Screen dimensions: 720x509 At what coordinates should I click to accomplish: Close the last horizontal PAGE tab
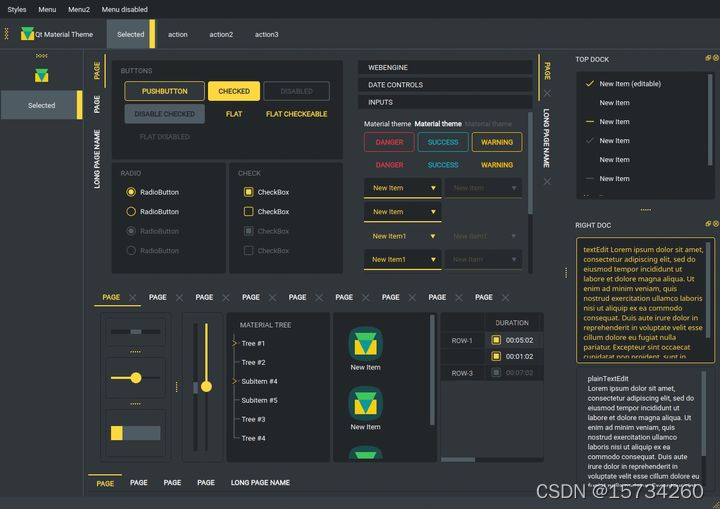[x=505, y=298]
